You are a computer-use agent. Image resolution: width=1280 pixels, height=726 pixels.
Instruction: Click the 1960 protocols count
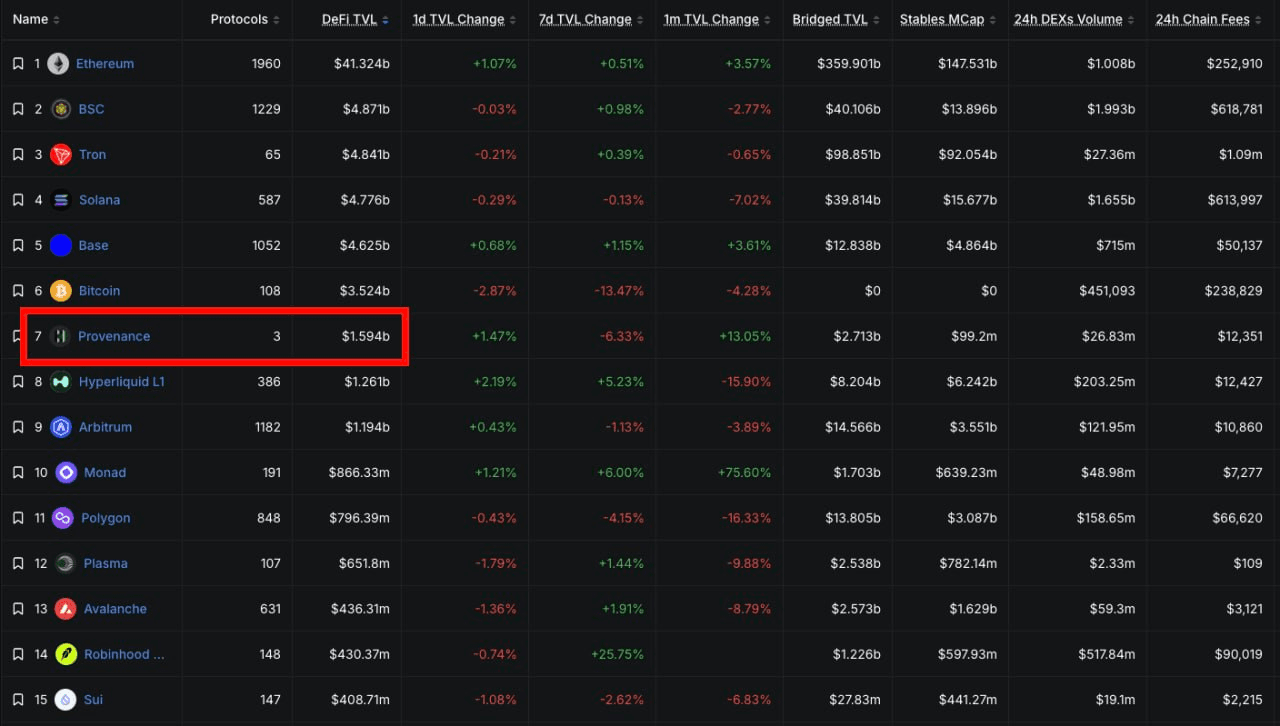tap(266, 64)
